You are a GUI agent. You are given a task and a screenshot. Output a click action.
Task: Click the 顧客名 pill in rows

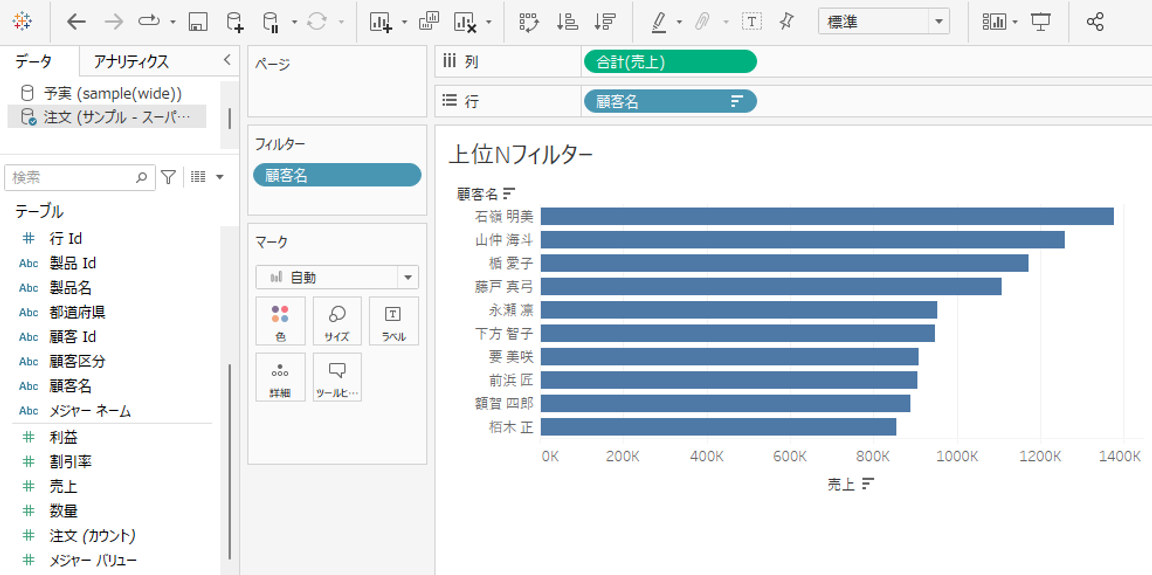[670, 101]
